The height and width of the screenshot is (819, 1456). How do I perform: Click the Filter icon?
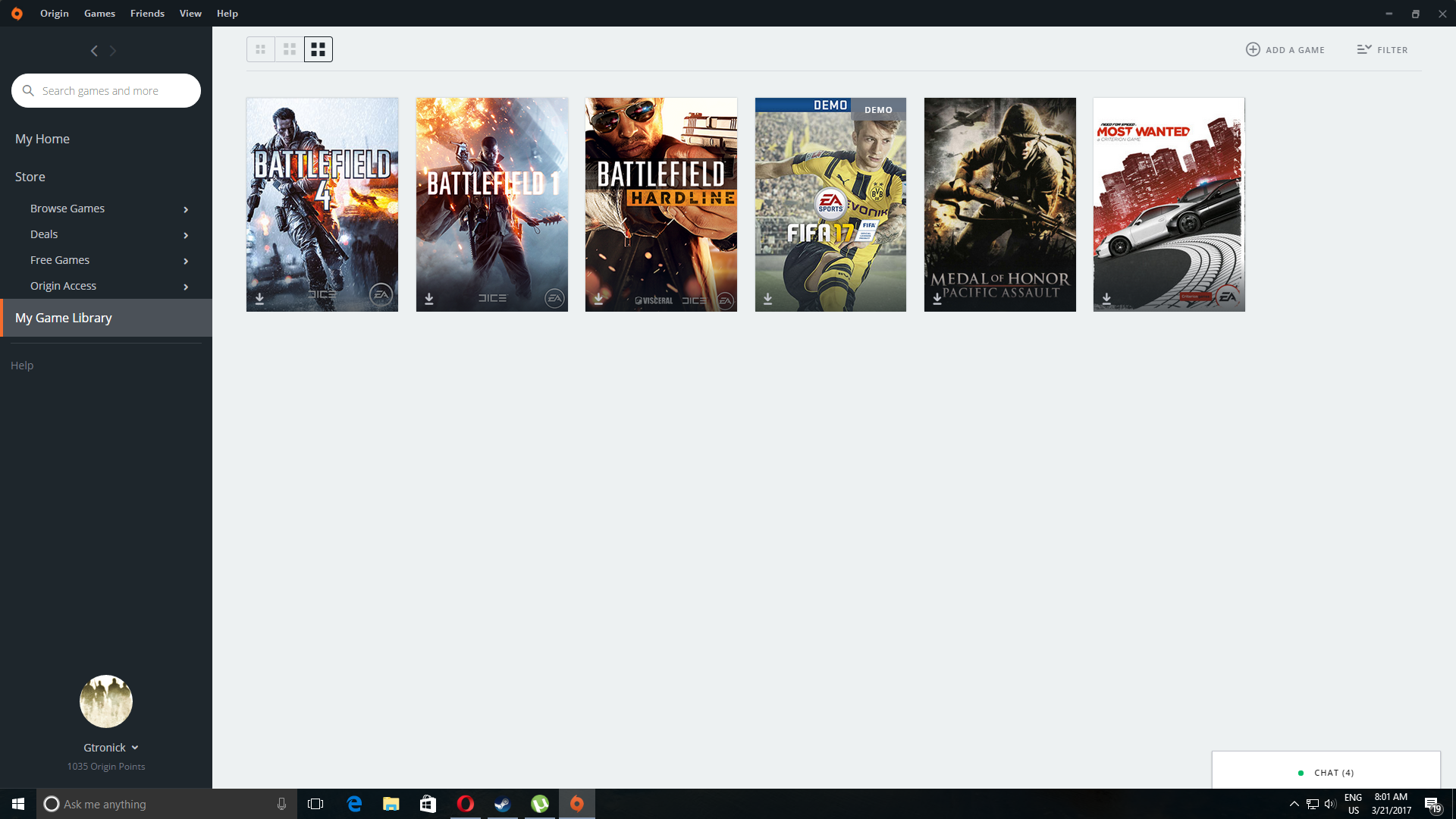coord(1363,49)
